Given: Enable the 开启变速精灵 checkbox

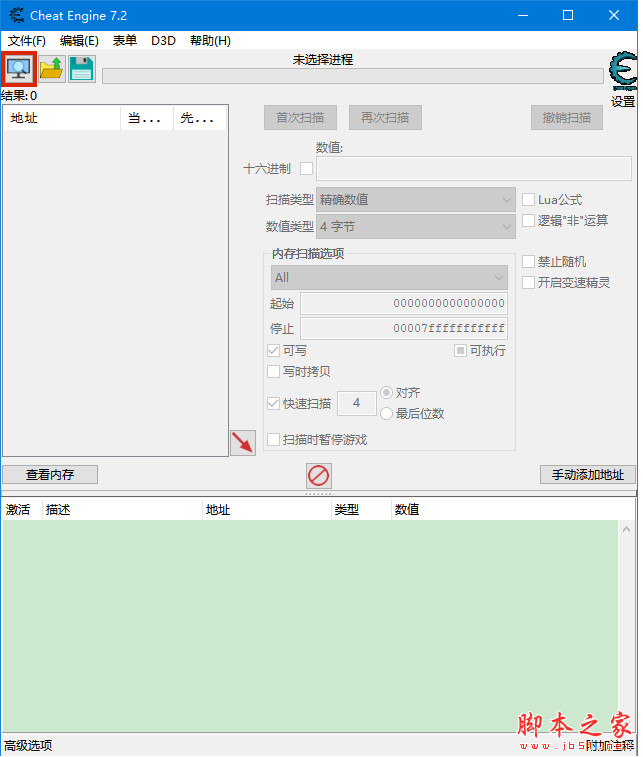Looking at the screenshot, I should coord(529,282).
